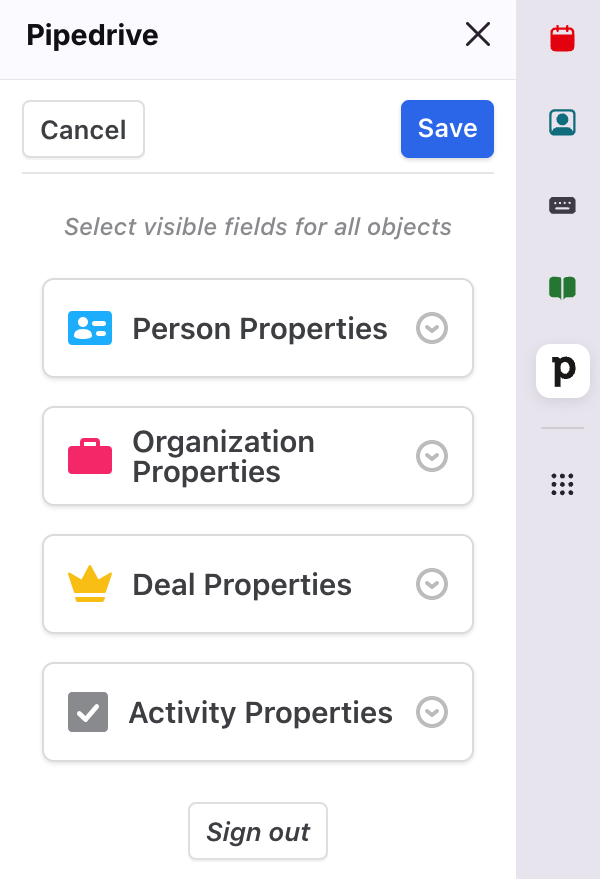Expand Activity Properties chevron

(432, 712)
